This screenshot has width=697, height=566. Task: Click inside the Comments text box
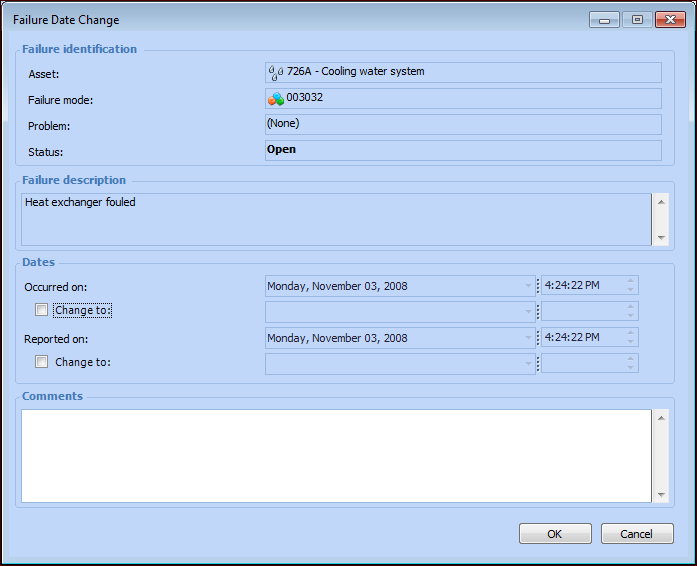point(336,456)
